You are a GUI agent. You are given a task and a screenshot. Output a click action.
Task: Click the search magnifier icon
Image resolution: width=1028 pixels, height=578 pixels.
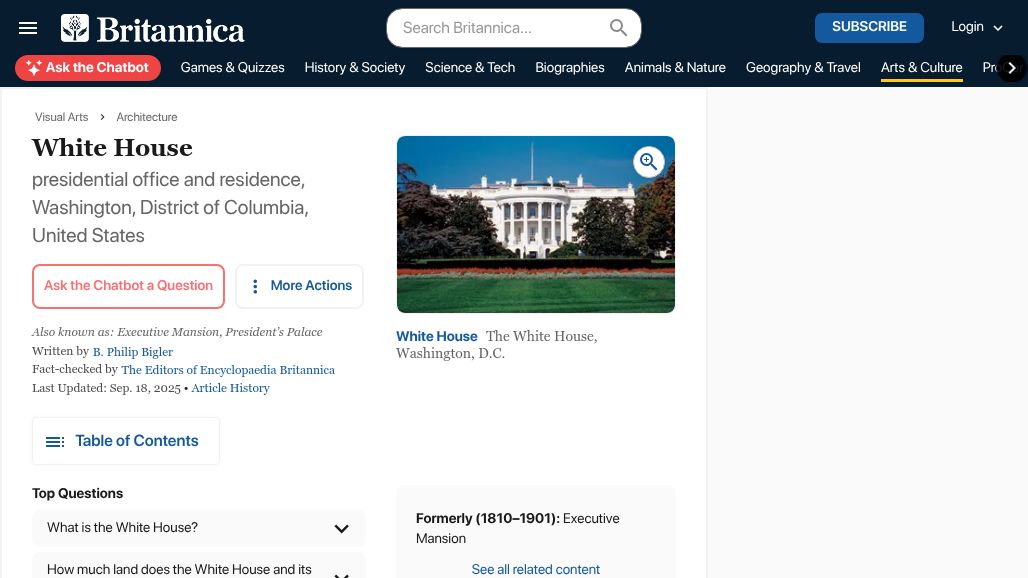(618, 28)
